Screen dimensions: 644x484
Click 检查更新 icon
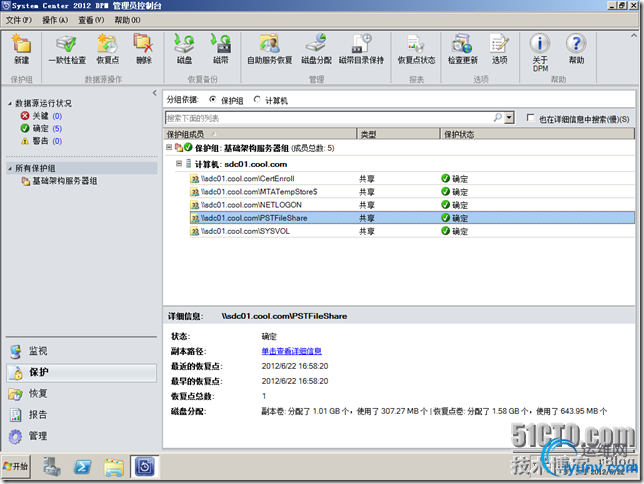click(x=462, y=49)
